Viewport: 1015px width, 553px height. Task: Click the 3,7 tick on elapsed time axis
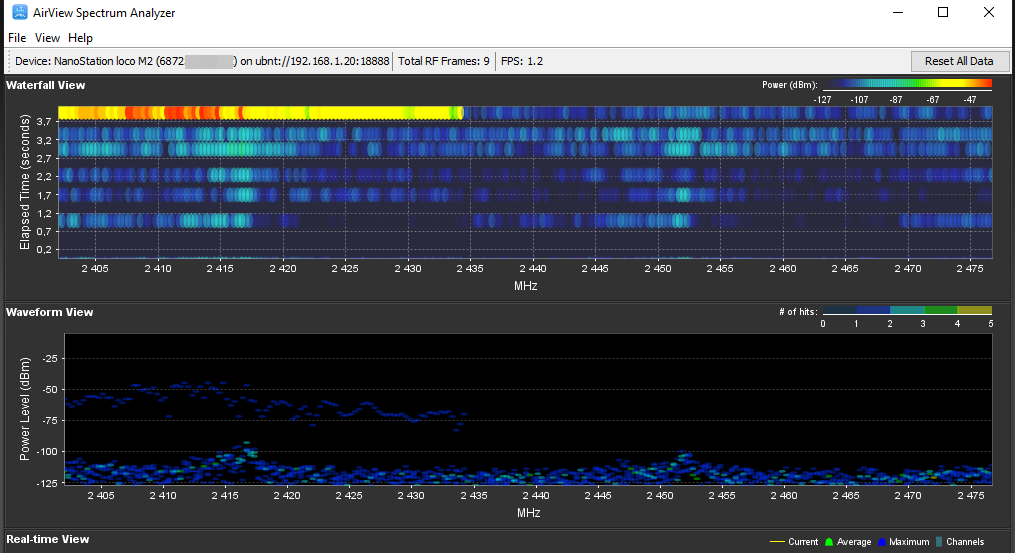pos(44,122)
